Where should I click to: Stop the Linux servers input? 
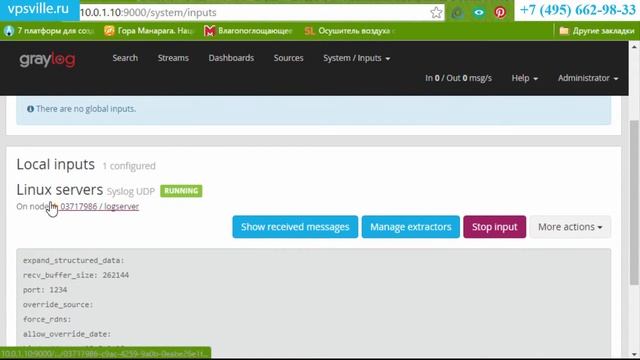point(495,227)
